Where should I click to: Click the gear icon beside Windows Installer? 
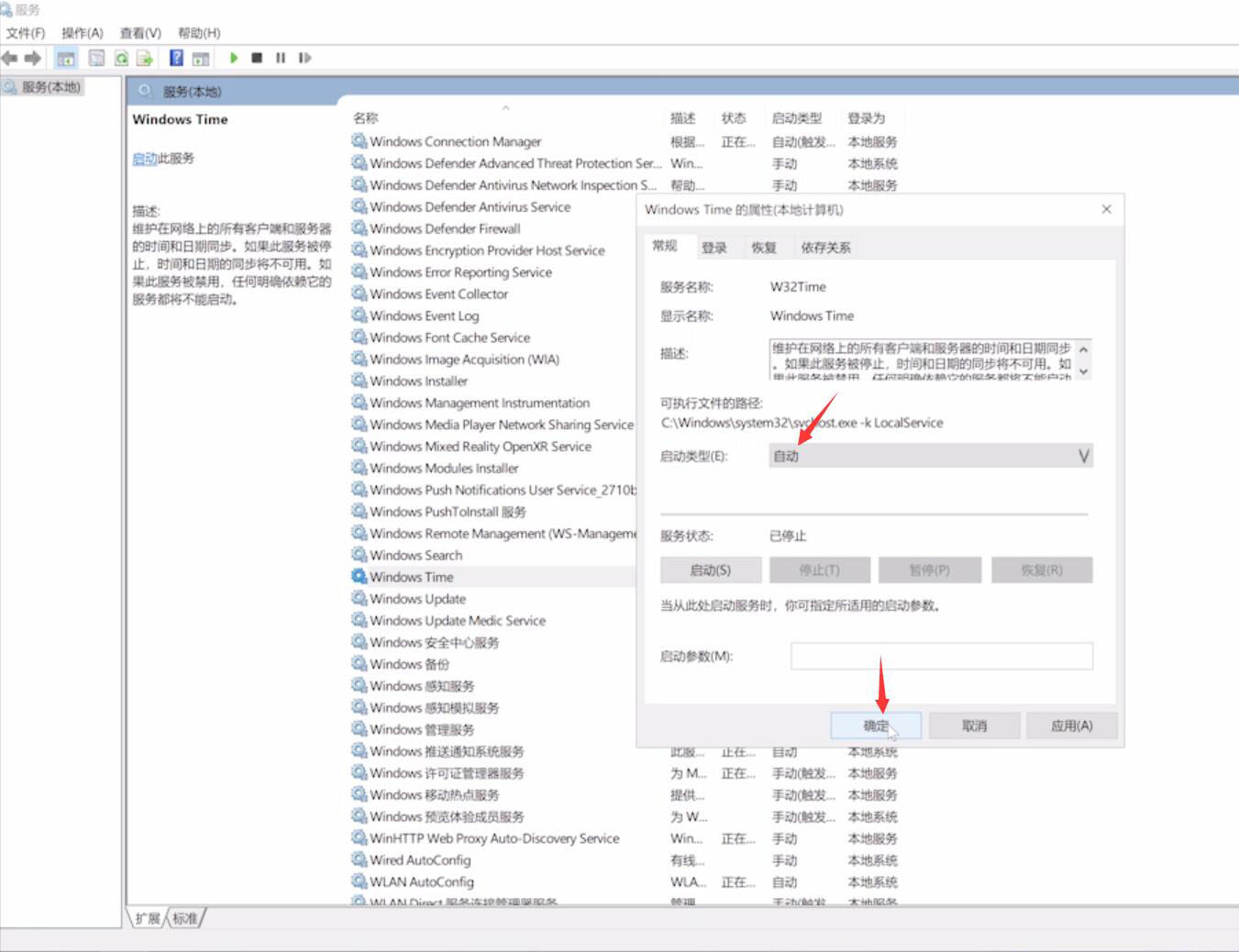(x=360, y=381)
